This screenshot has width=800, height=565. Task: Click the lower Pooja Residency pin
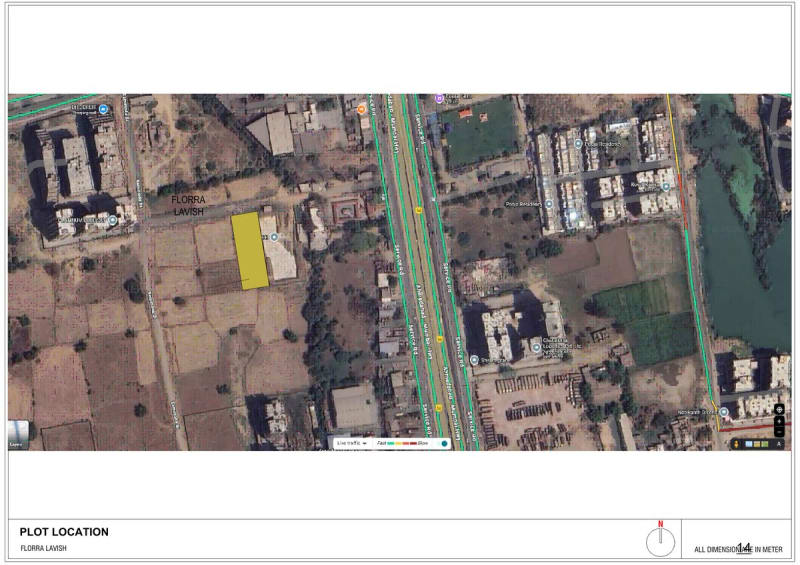[549, 204]
